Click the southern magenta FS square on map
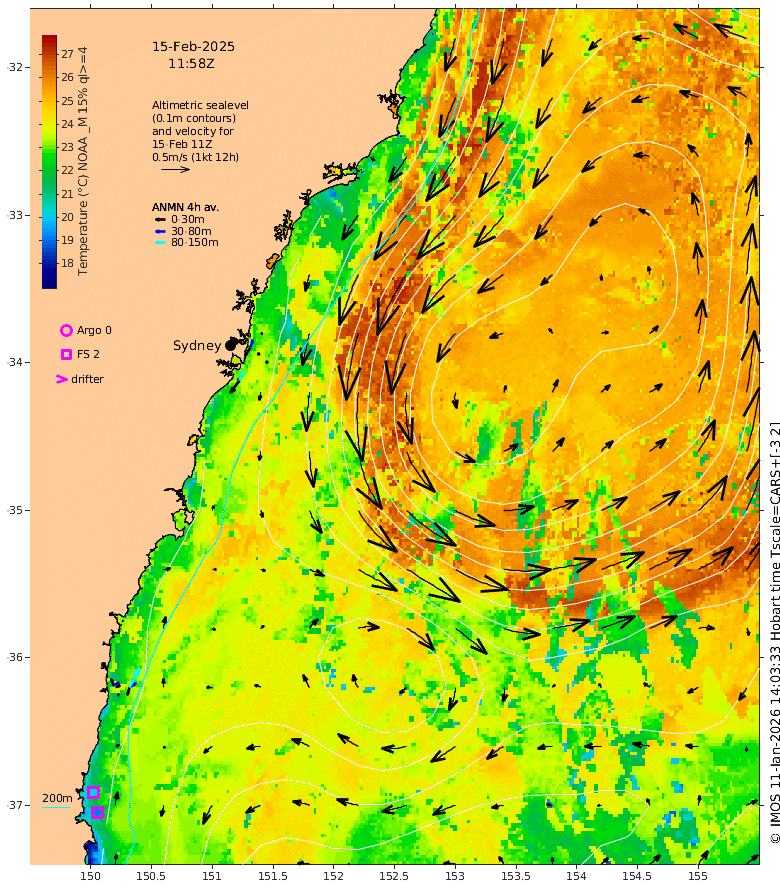The height and width of the screenshot is (890, 780). pyautogui.click(x=97, y=812)
